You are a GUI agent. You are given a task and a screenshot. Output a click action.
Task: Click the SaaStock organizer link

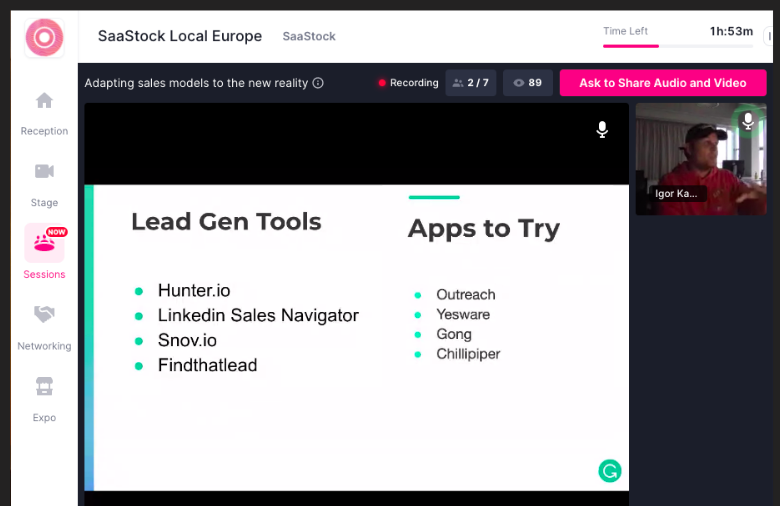coord(309,36)
